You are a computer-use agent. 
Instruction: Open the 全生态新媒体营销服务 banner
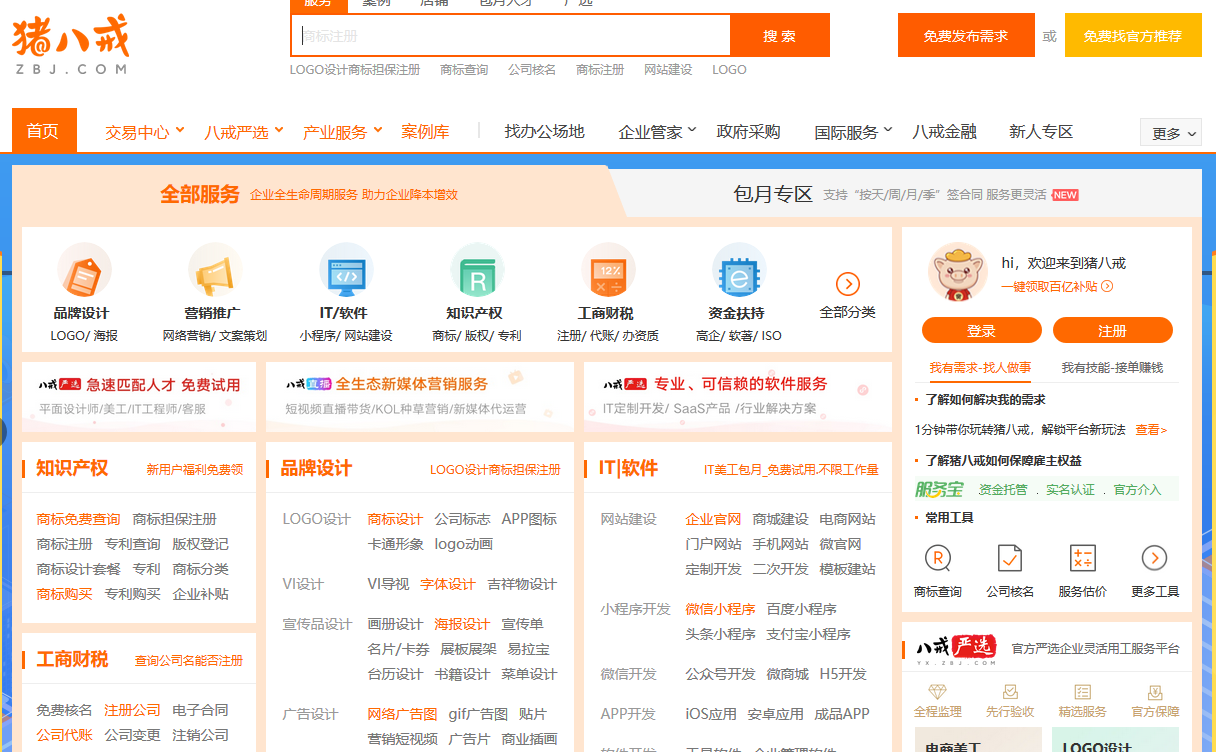420,396
